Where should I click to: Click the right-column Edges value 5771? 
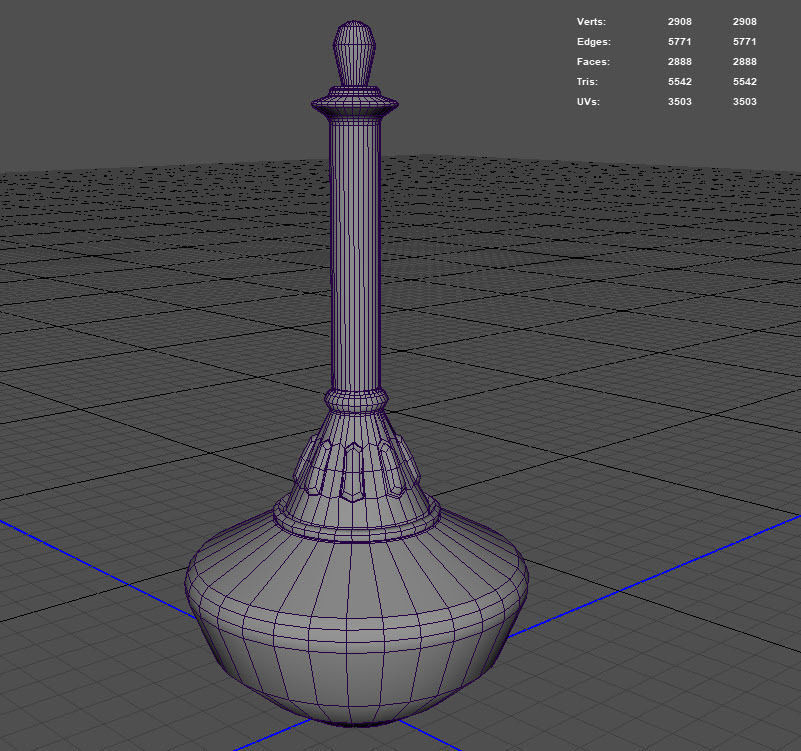point(744,41)
